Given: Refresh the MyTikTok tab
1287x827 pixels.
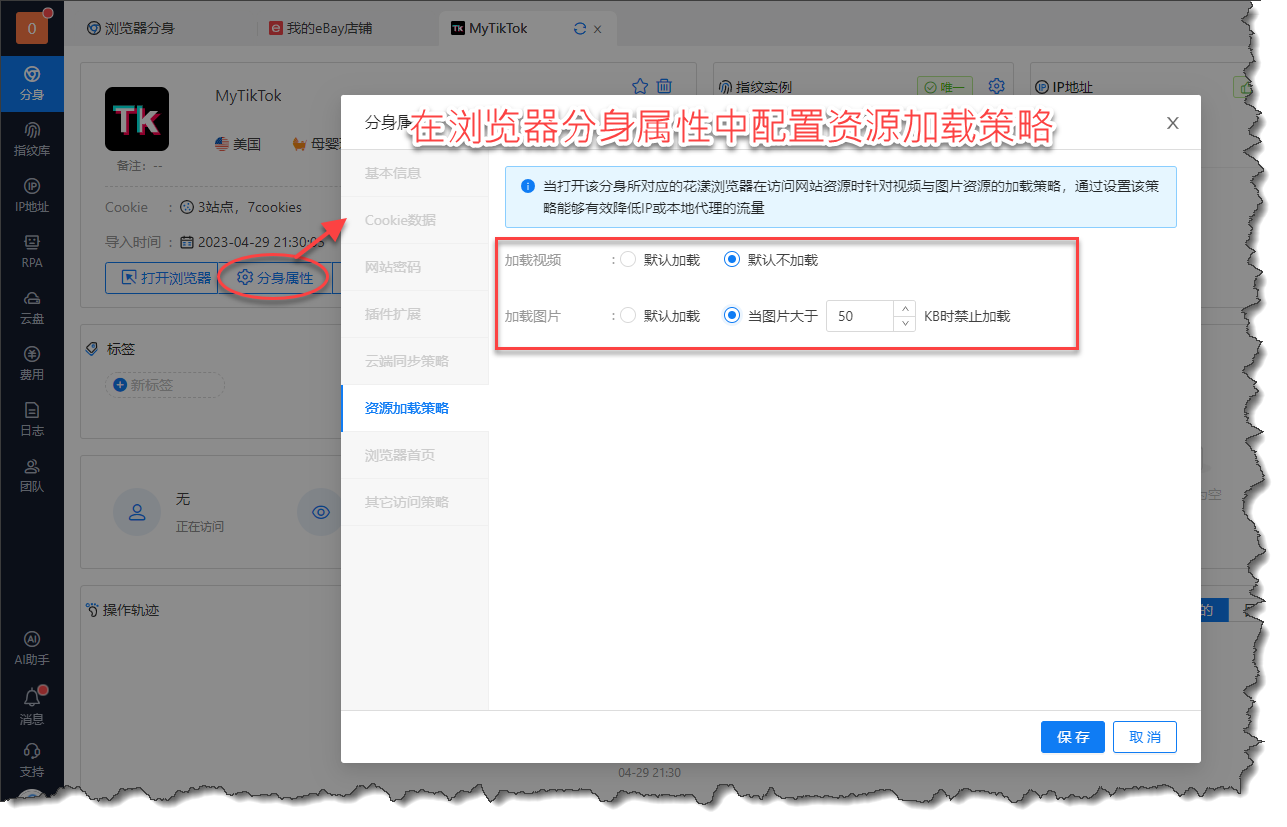Looking at the screenshot, I should [x=579, y=29].
